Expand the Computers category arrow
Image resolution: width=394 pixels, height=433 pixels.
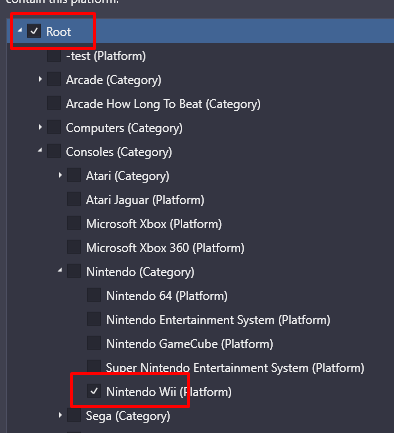[40, 127]
